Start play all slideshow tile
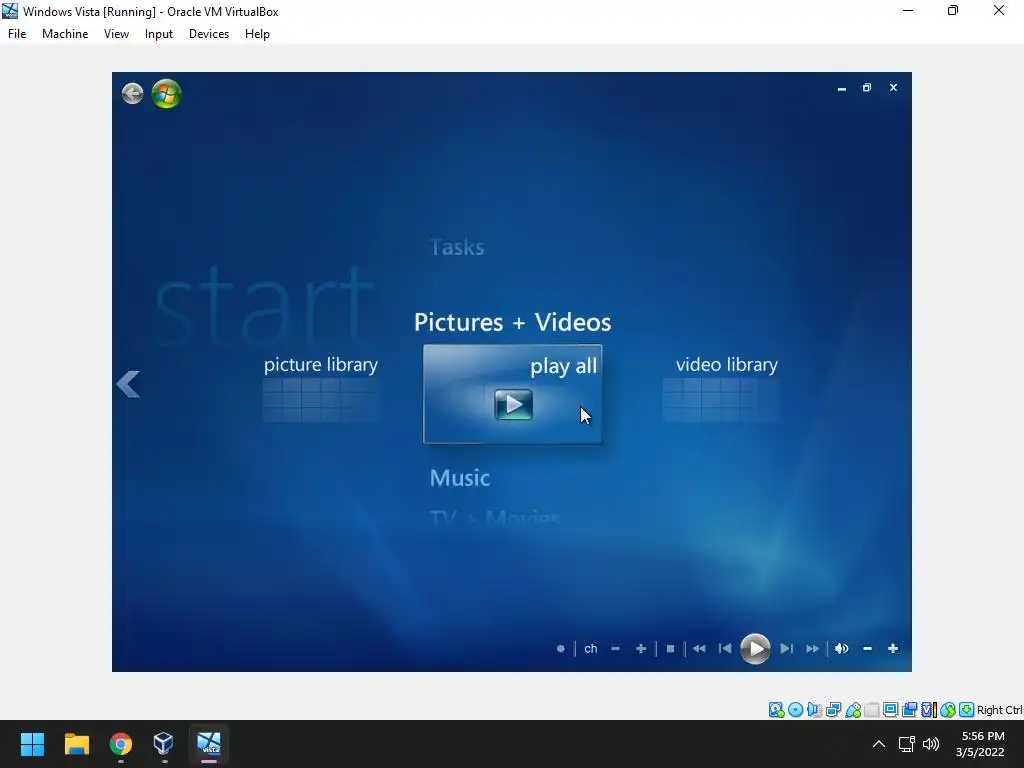Viewport: 1024px width, 768px height. tap(513, 394)
